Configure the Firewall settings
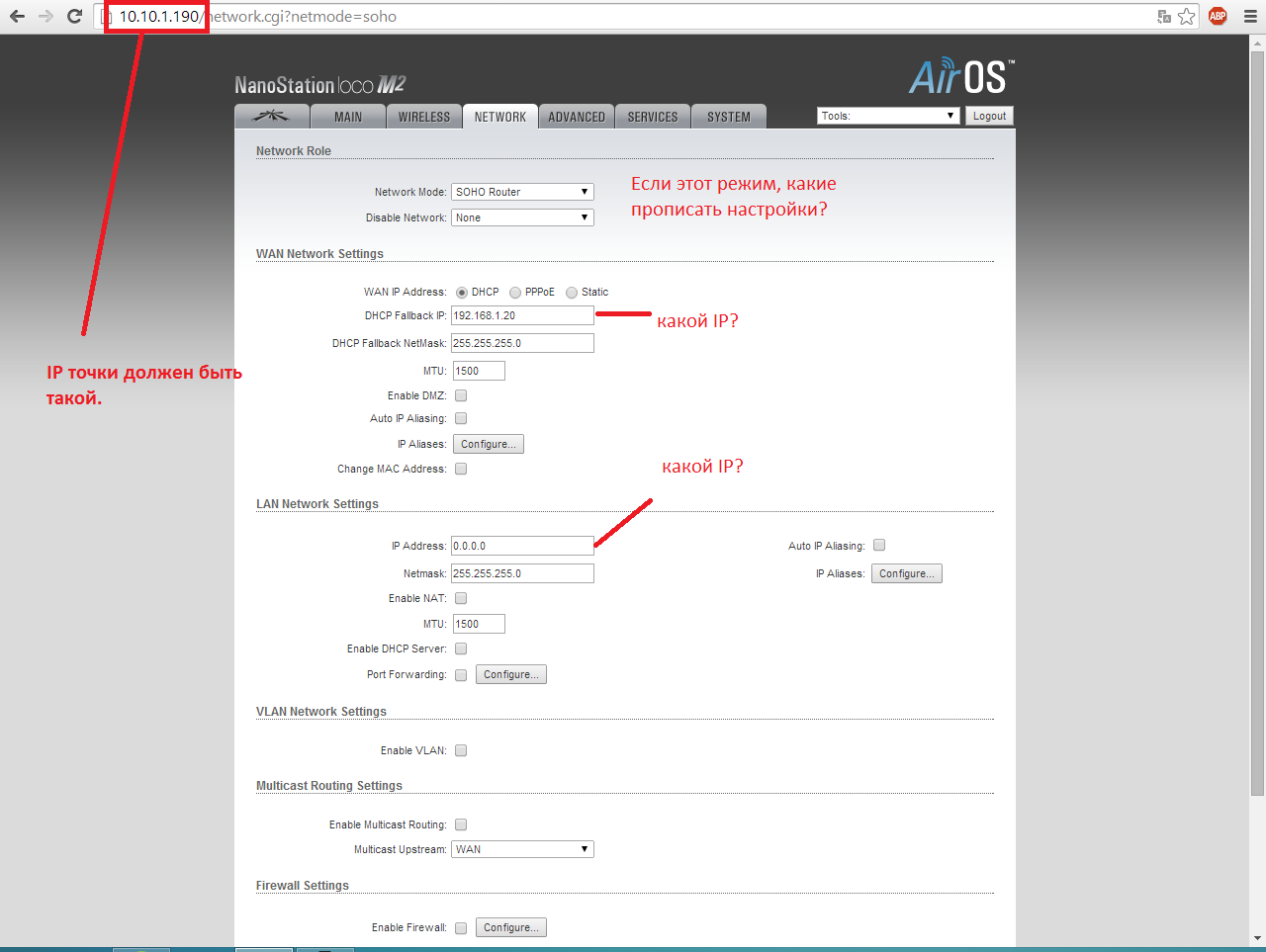This screenshot has height=952, width=1266. 511,927
